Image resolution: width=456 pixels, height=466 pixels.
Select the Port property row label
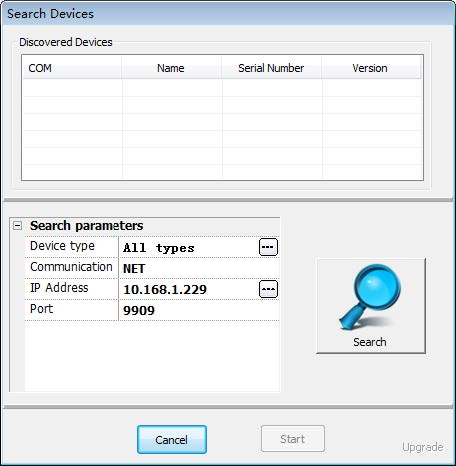click(x=71, y=310)
